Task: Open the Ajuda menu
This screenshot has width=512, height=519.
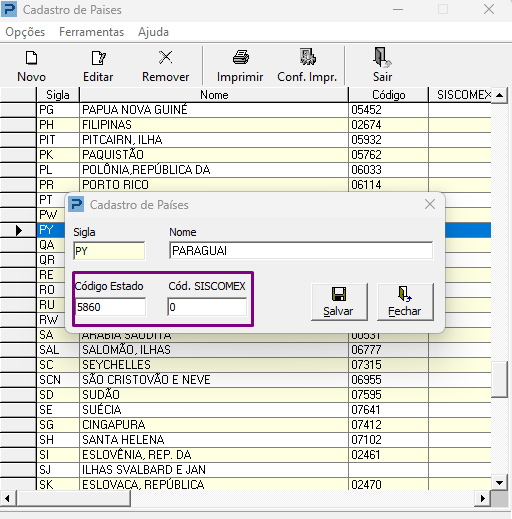Action: click(153, 32)
